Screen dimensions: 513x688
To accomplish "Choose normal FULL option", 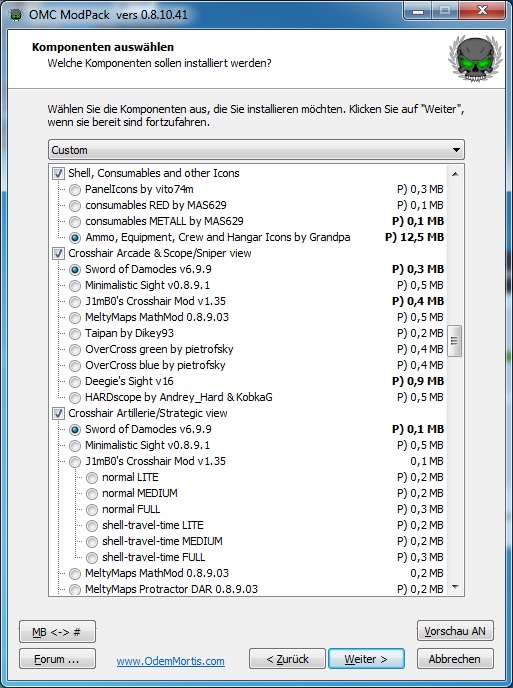I will point(92,510).
